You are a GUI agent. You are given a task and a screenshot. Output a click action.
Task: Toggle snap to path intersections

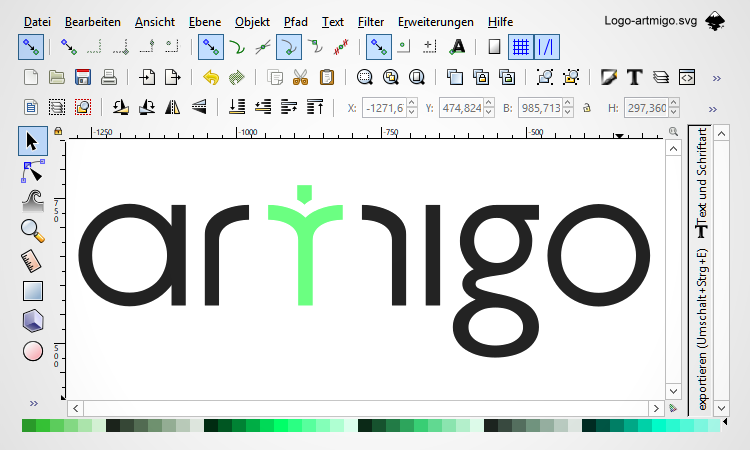pyautogui.click(x=263, y=47)
